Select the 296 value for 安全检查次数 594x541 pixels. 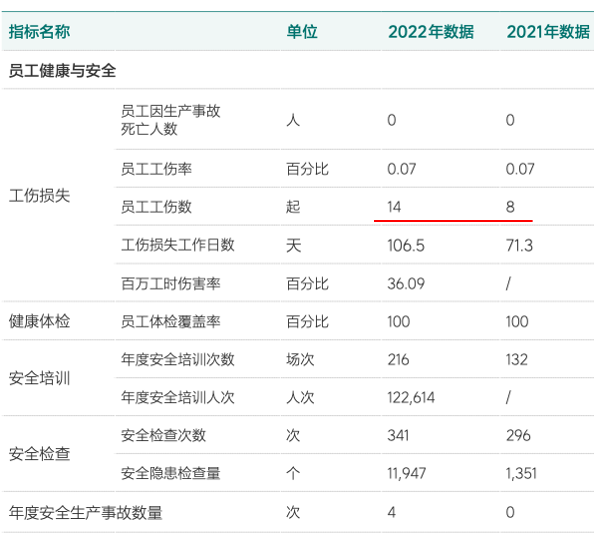[518, 435]
